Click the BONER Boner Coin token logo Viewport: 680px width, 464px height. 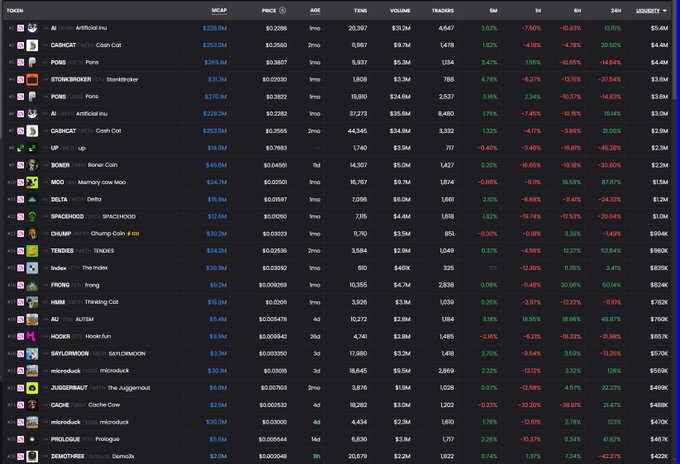pos(32,165)
